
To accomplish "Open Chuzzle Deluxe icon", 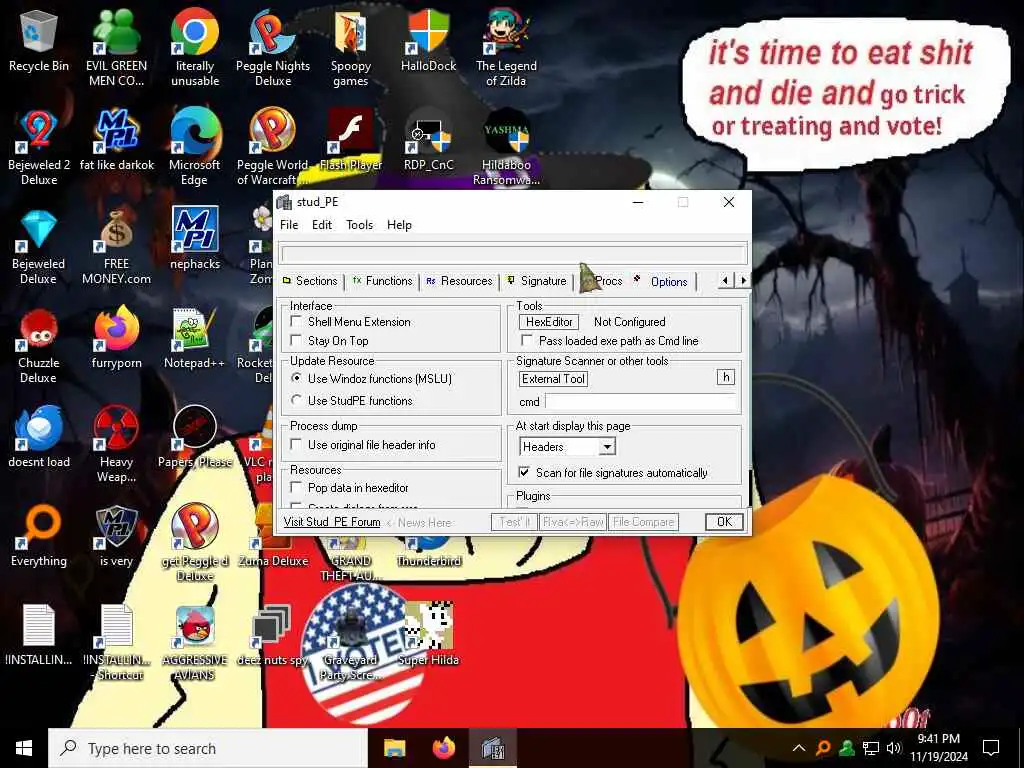I will tap(39, 345).
